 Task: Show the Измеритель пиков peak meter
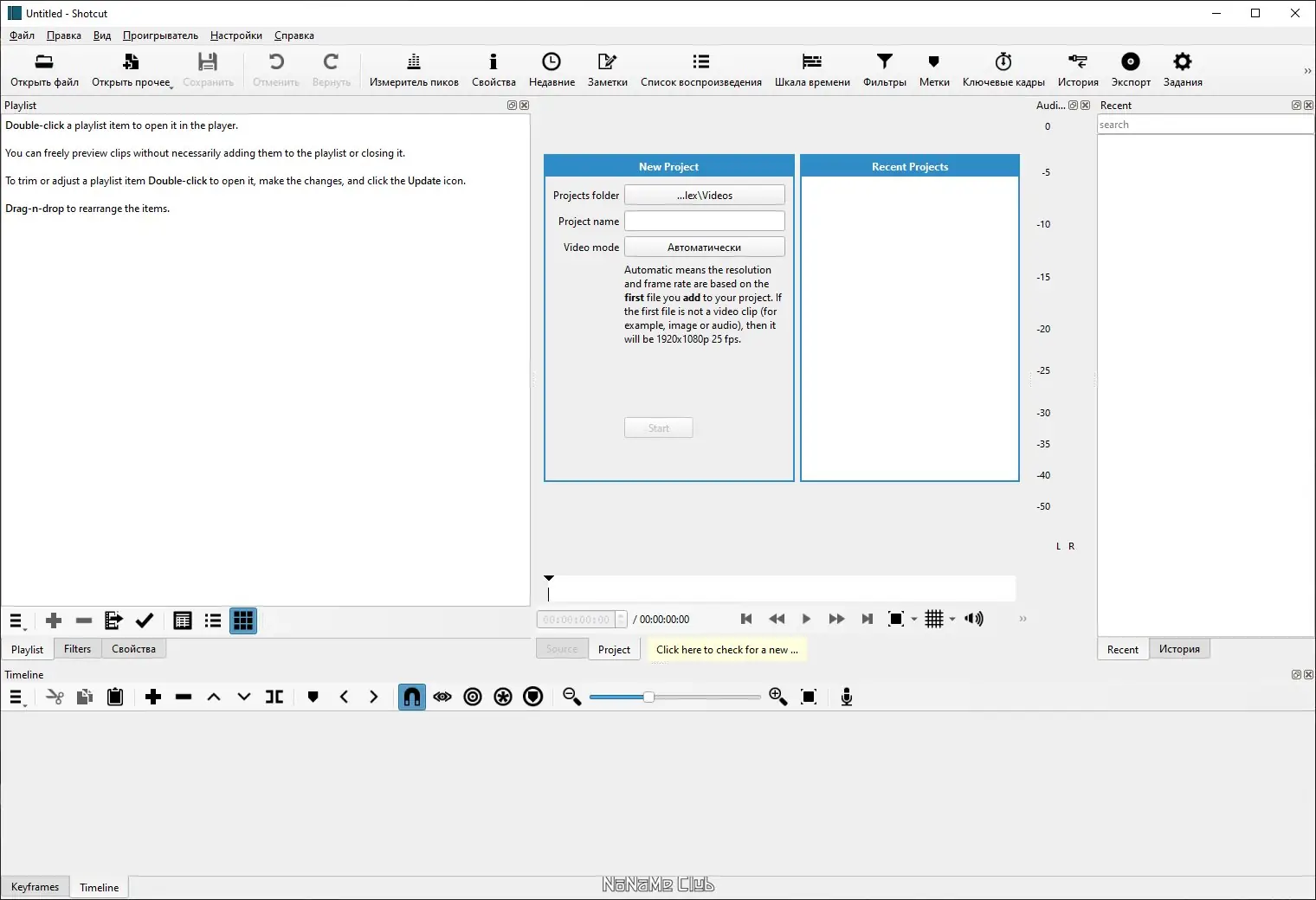tap(414, 71)
